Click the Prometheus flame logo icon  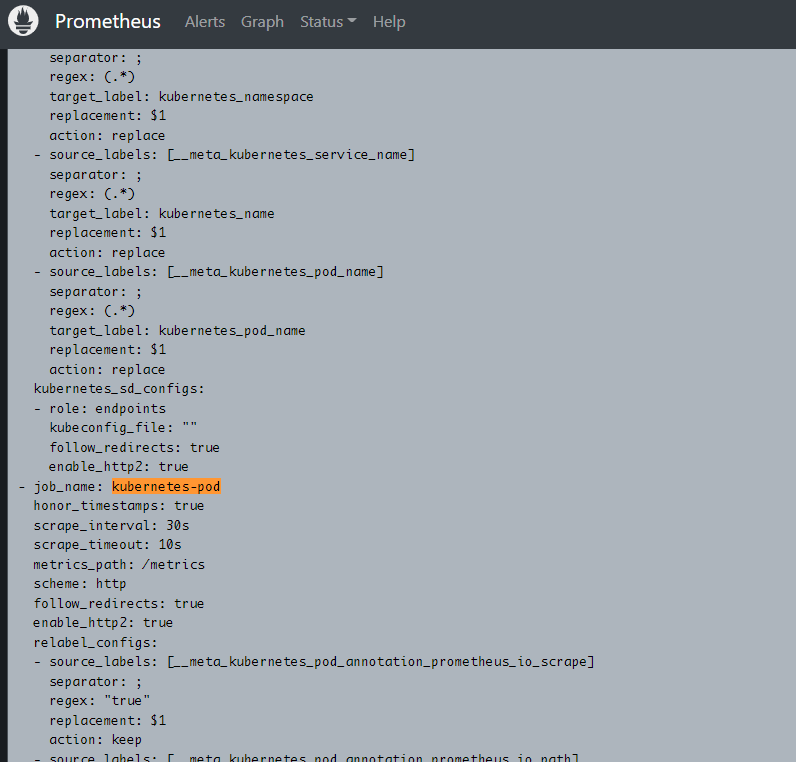pyautogui.click(x=23, y=21)
